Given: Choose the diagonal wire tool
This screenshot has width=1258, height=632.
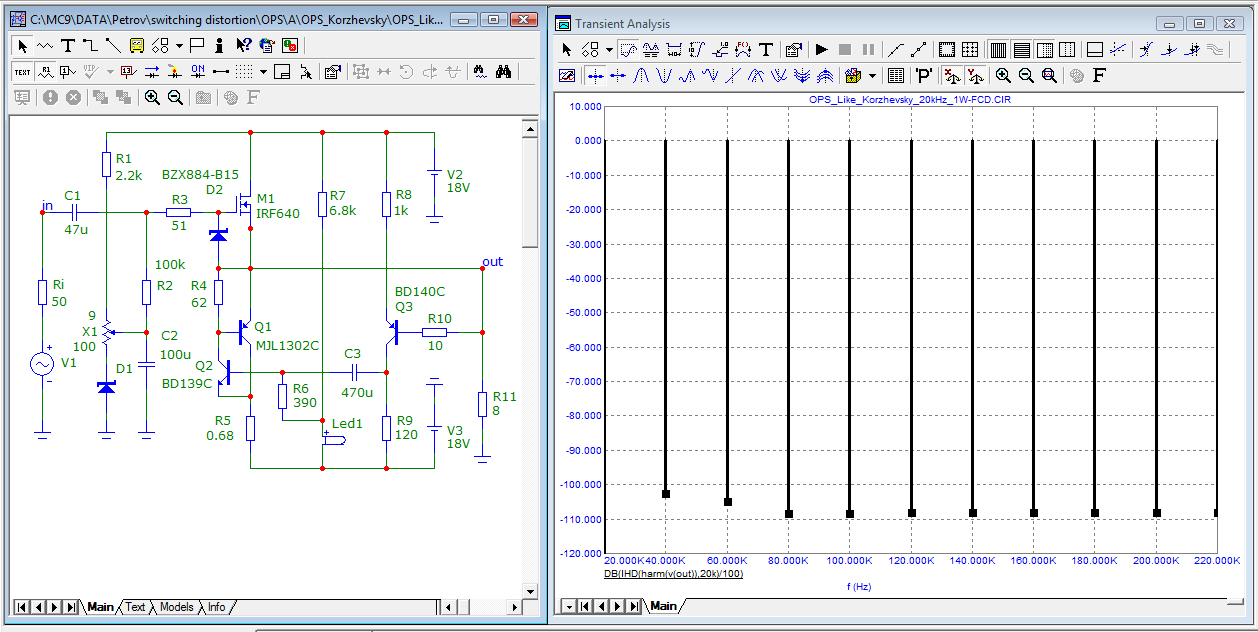Looking at the screenshot, I should [113, 46].
